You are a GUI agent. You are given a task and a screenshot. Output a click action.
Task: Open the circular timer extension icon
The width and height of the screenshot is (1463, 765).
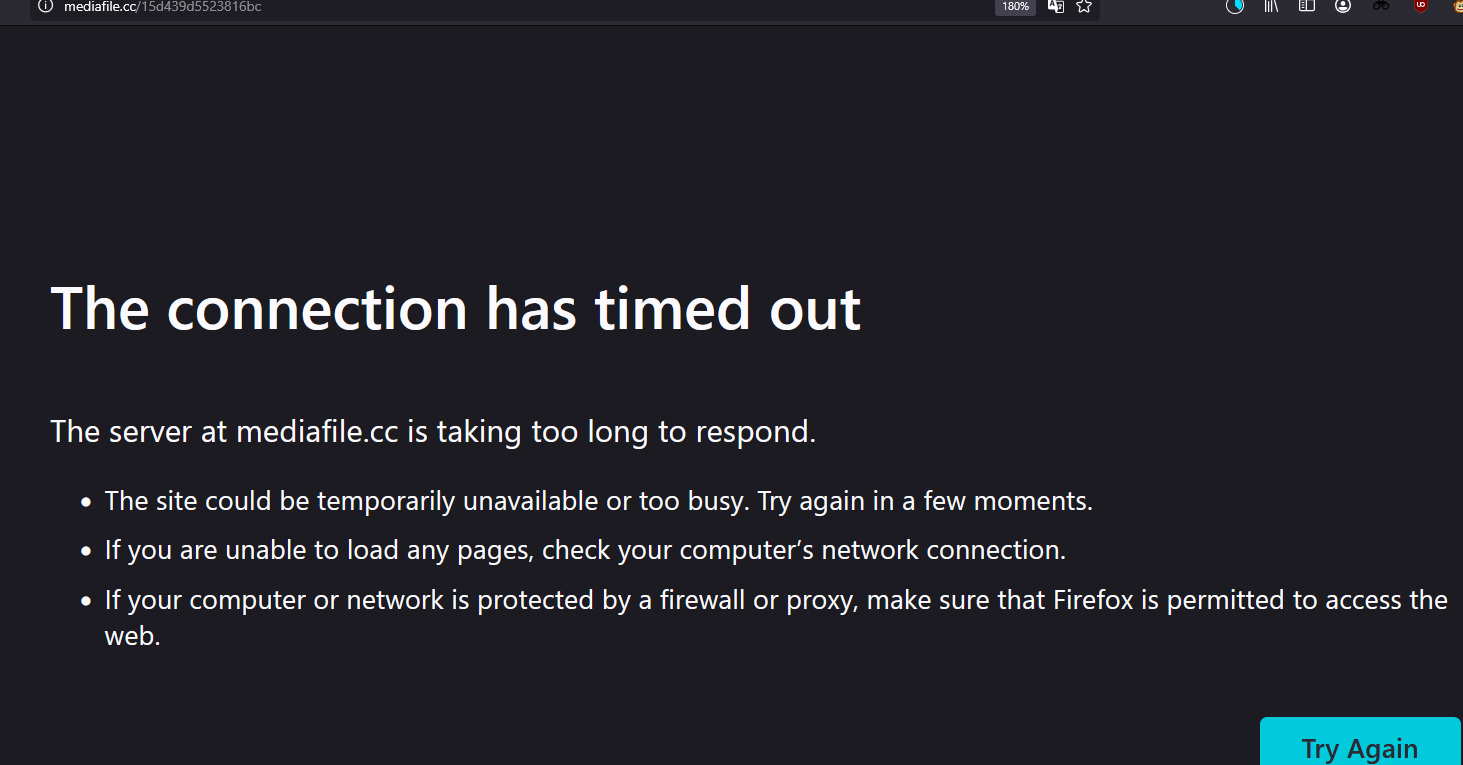pyautogui.click(x=1235, y=6)
